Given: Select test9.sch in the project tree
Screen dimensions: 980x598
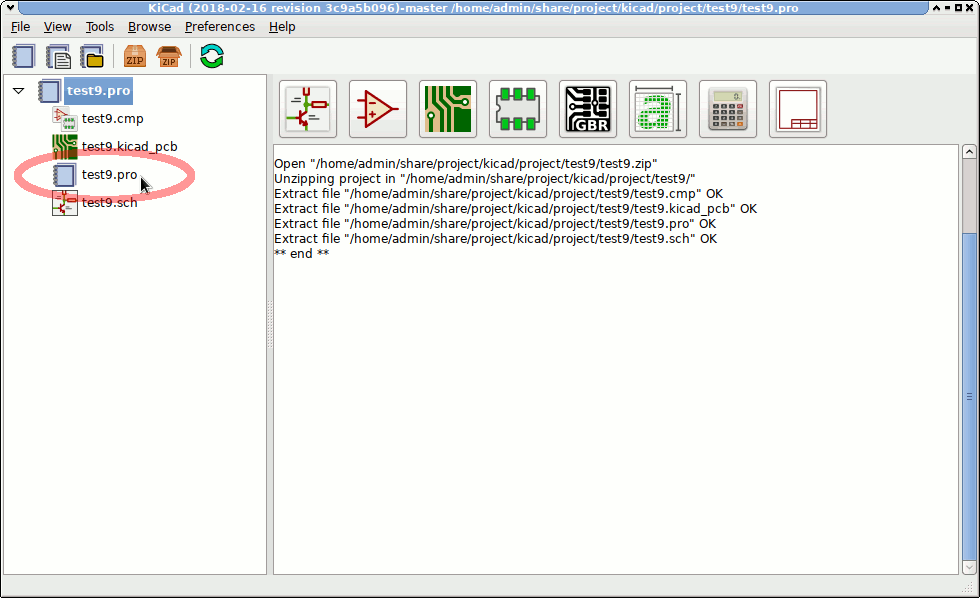Looking at the screenshot, I should click(x=109, y=203).
